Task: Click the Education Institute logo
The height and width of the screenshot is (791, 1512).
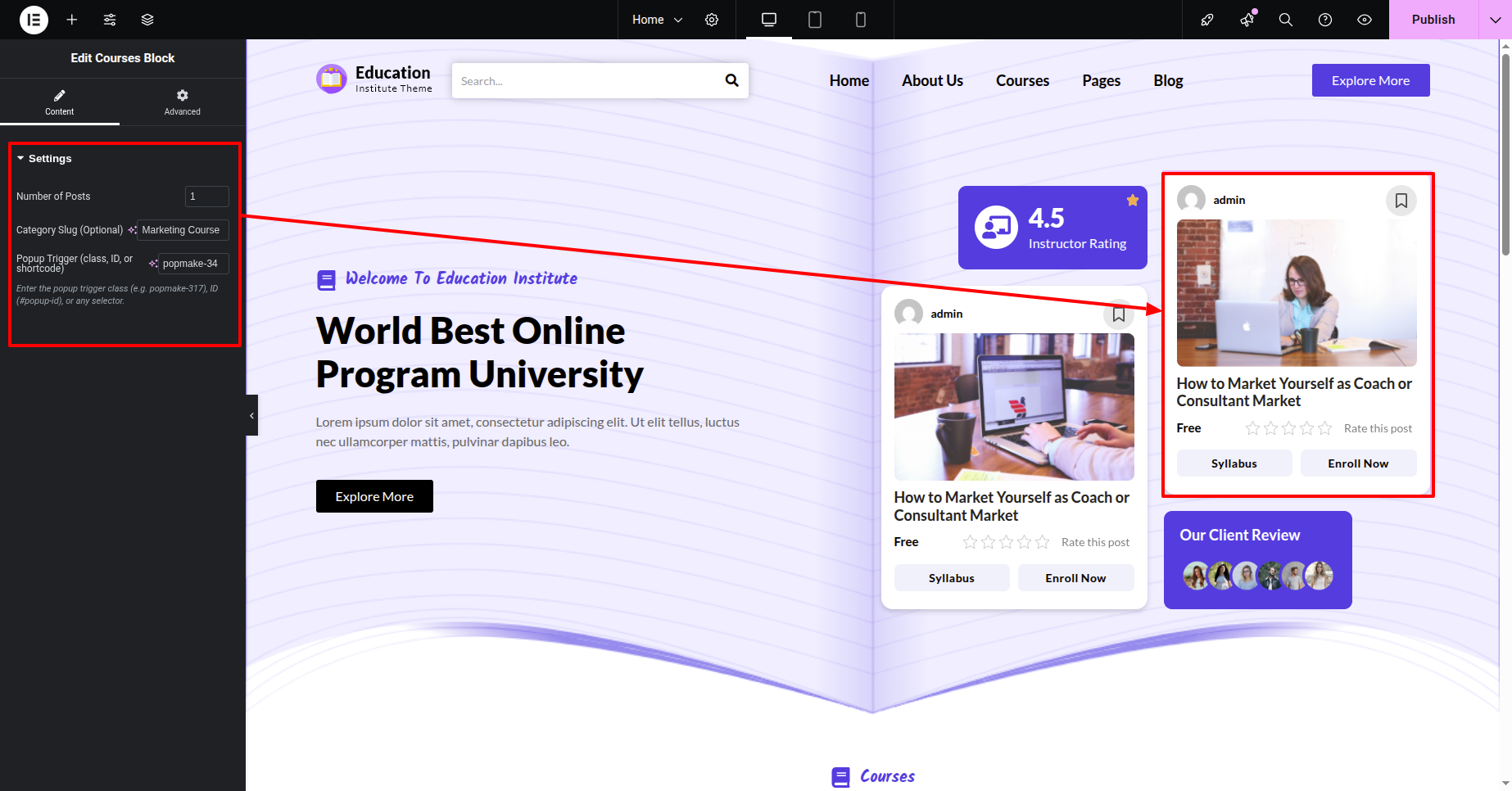Action: [374, 79]
